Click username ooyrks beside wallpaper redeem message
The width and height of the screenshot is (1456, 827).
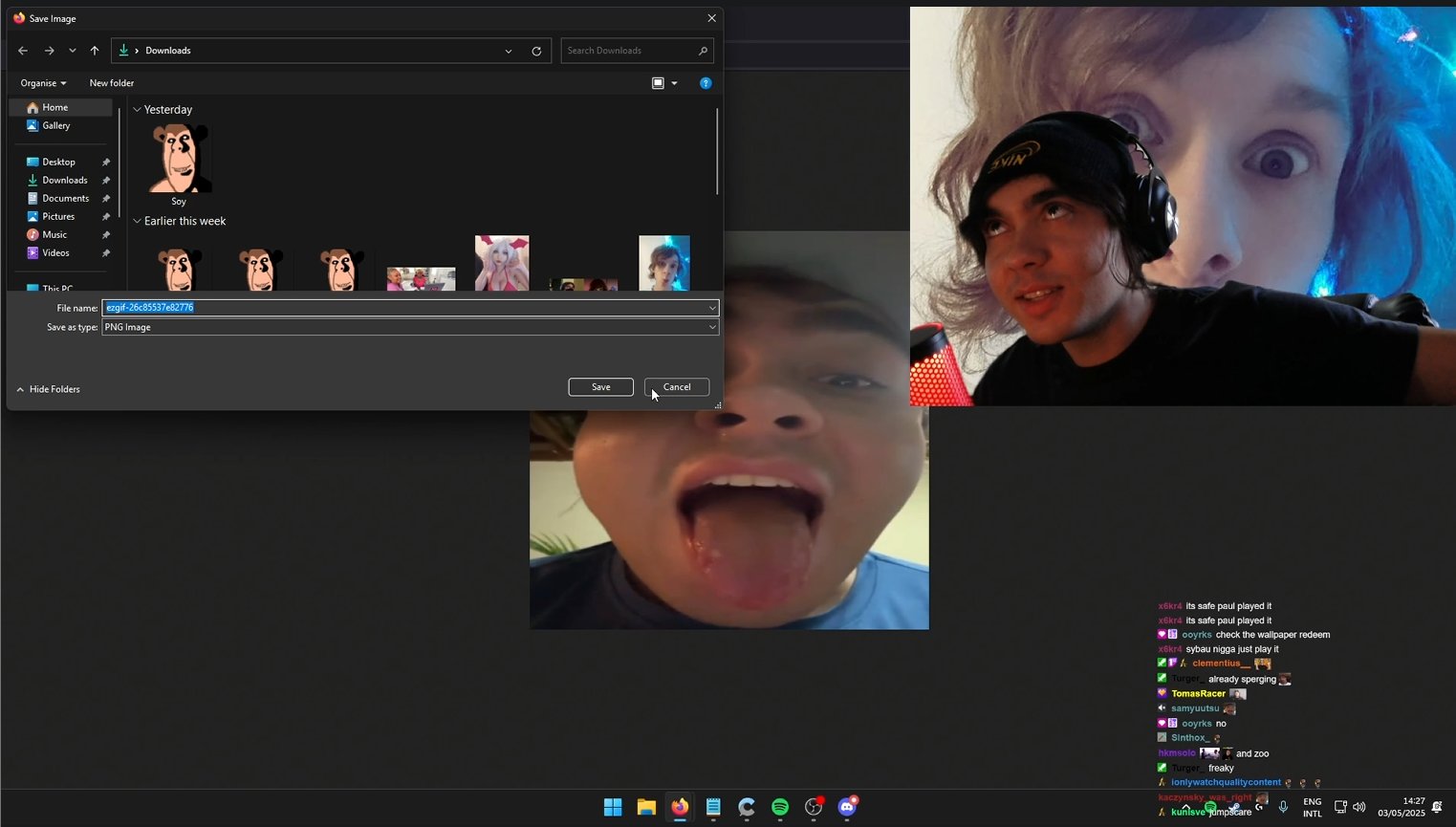1196,635
